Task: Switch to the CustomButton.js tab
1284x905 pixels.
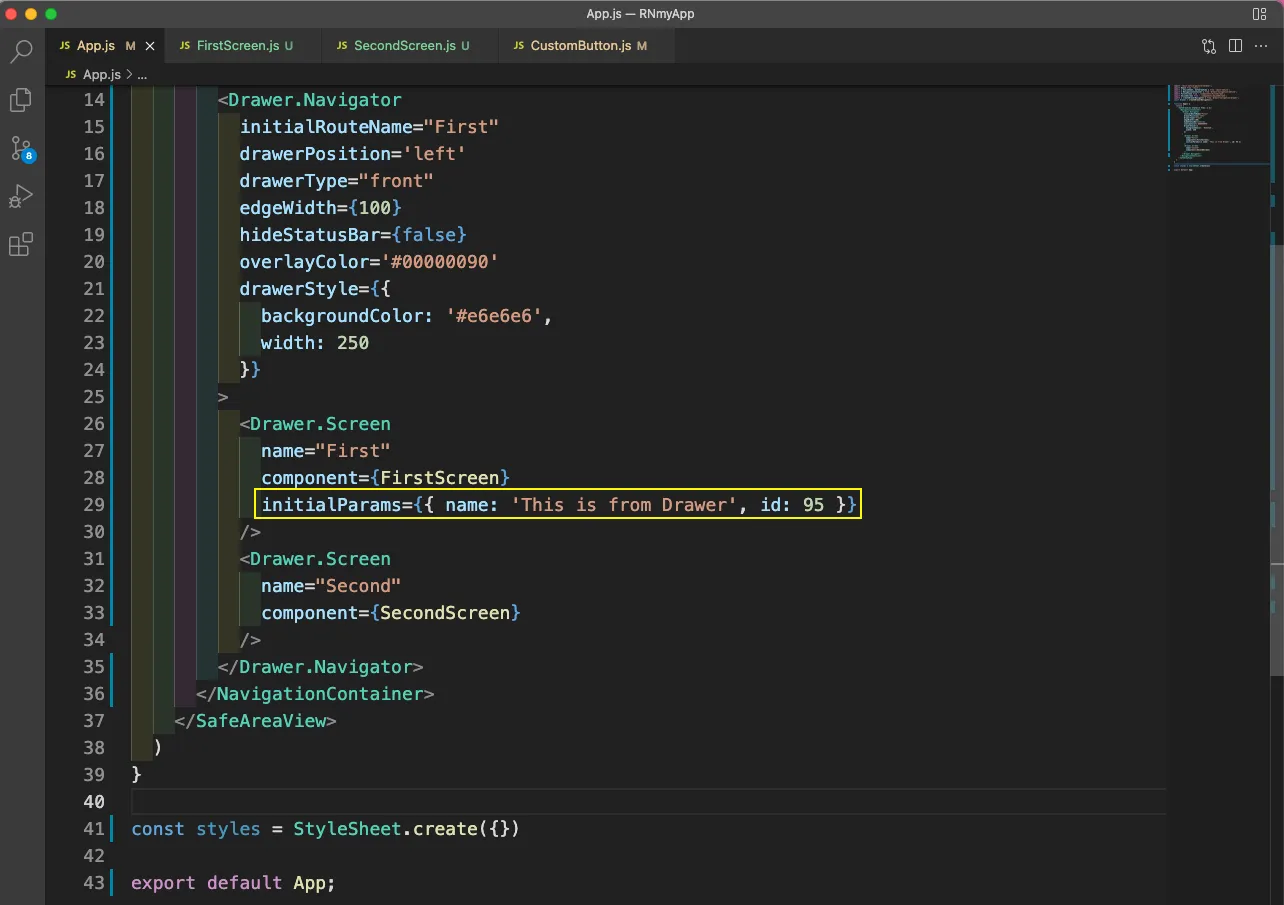Action: [x=587, y=46]
